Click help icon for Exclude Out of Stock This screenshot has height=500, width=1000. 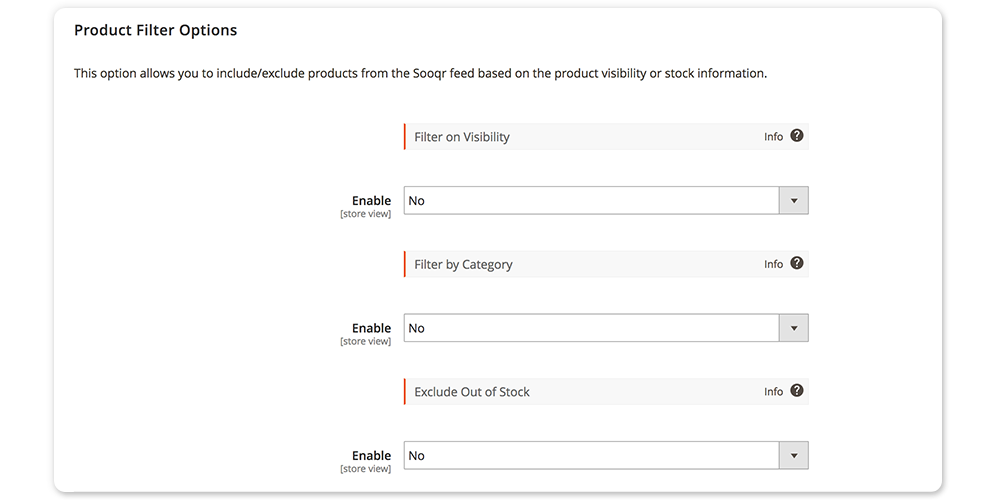797,391
